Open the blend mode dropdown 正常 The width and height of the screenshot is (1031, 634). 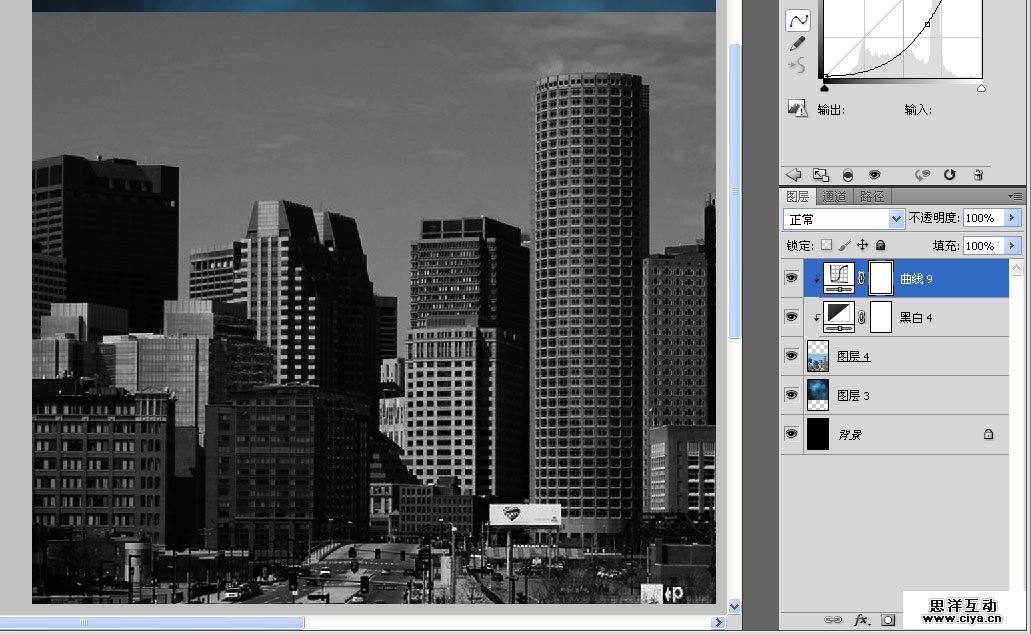click(896, 218)
